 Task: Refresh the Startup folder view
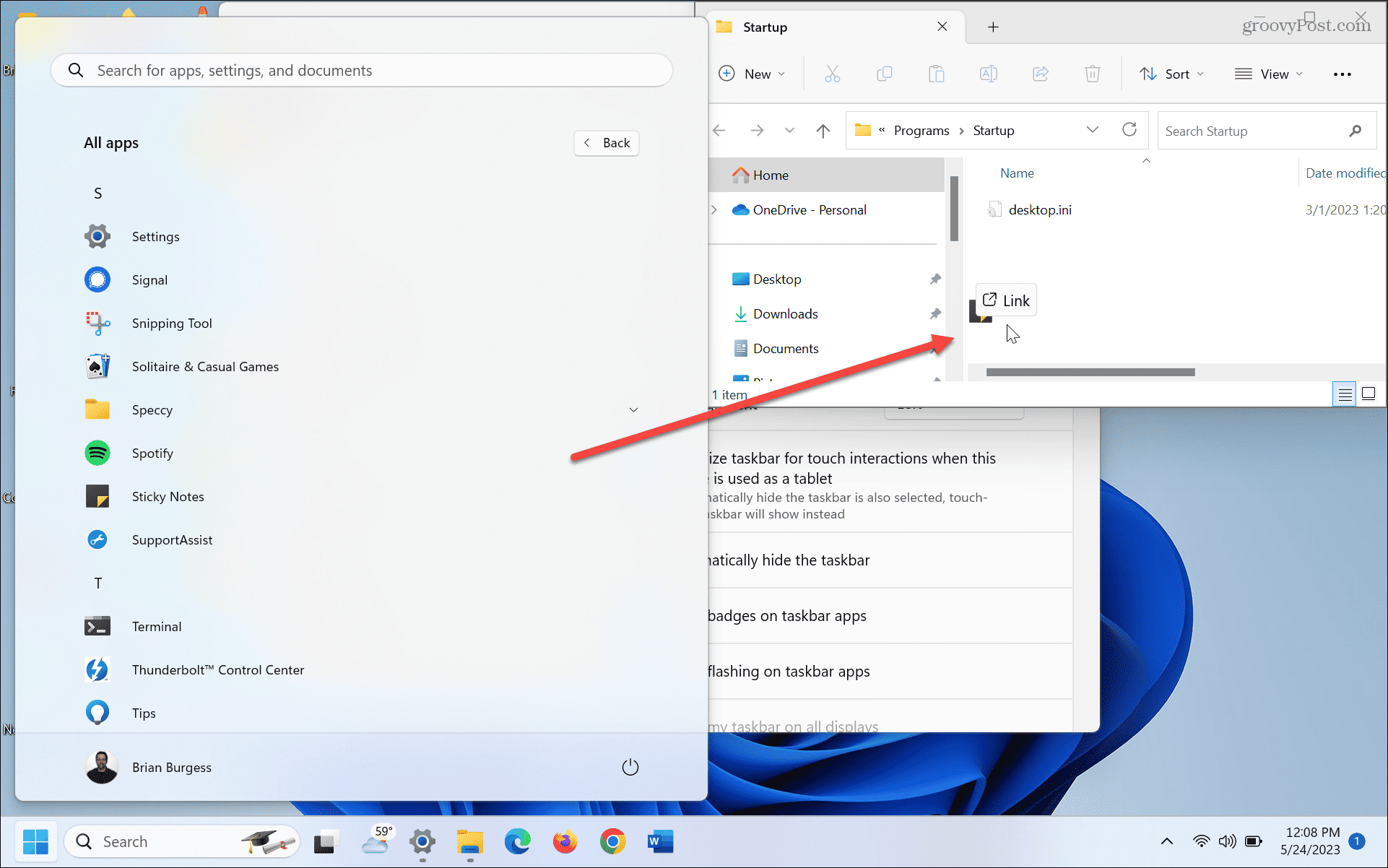point(1129,130)
